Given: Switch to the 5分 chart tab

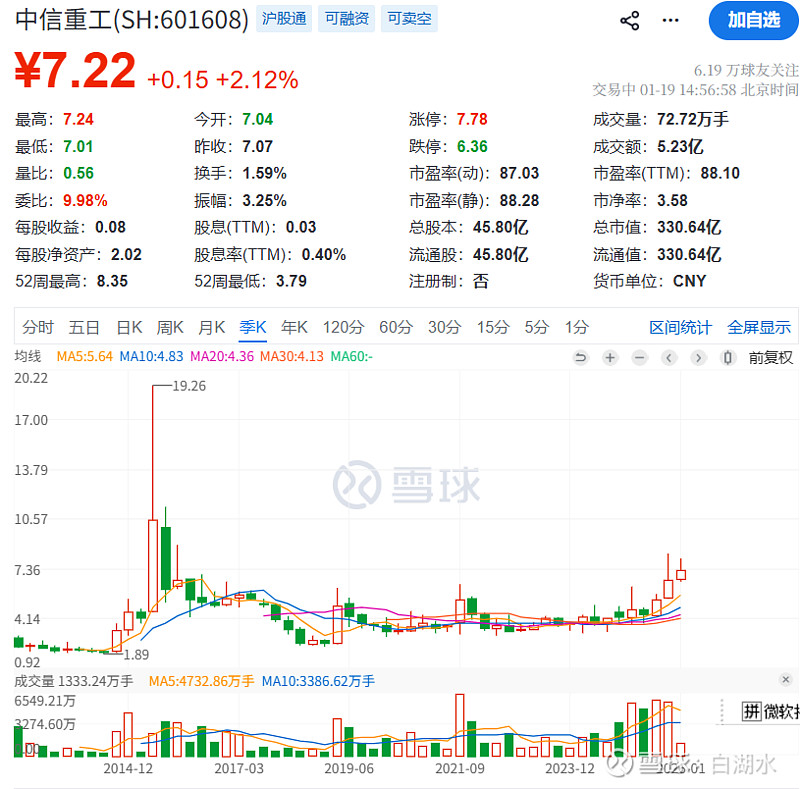Looking at the screenshot, I should (537, 327).
